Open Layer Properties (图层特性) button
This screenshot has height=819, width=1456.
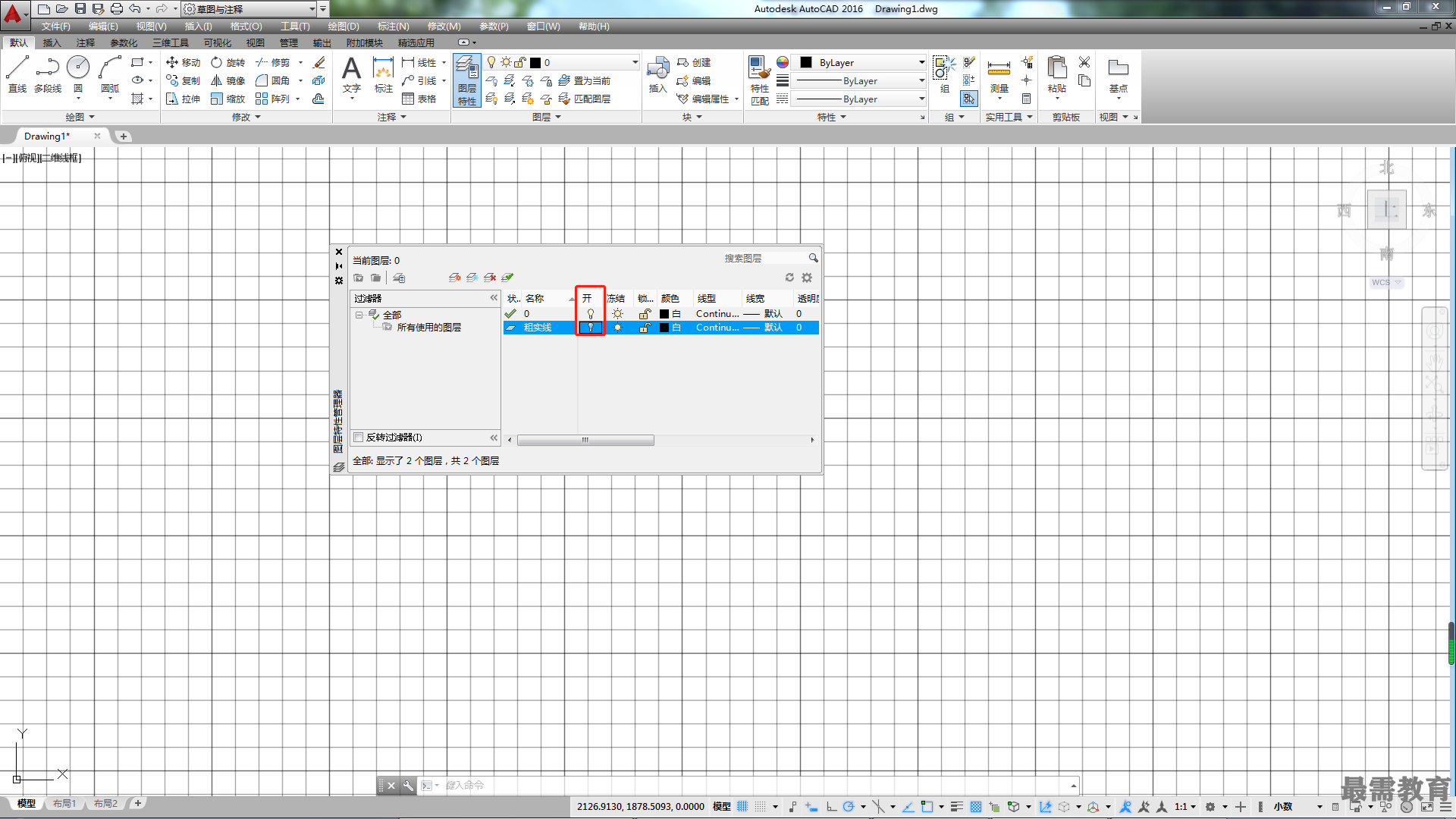coord(467,80)
